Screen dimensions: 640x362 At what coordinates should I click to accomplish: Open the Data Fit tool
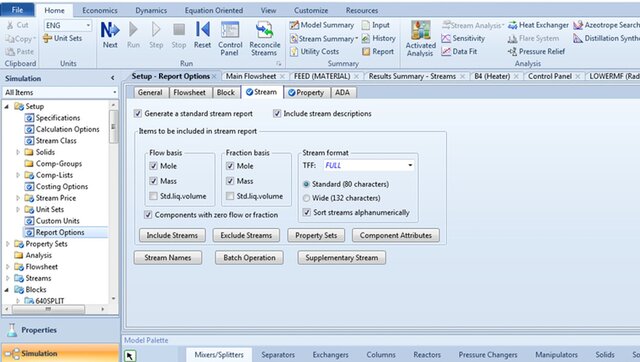pos(459,51)
